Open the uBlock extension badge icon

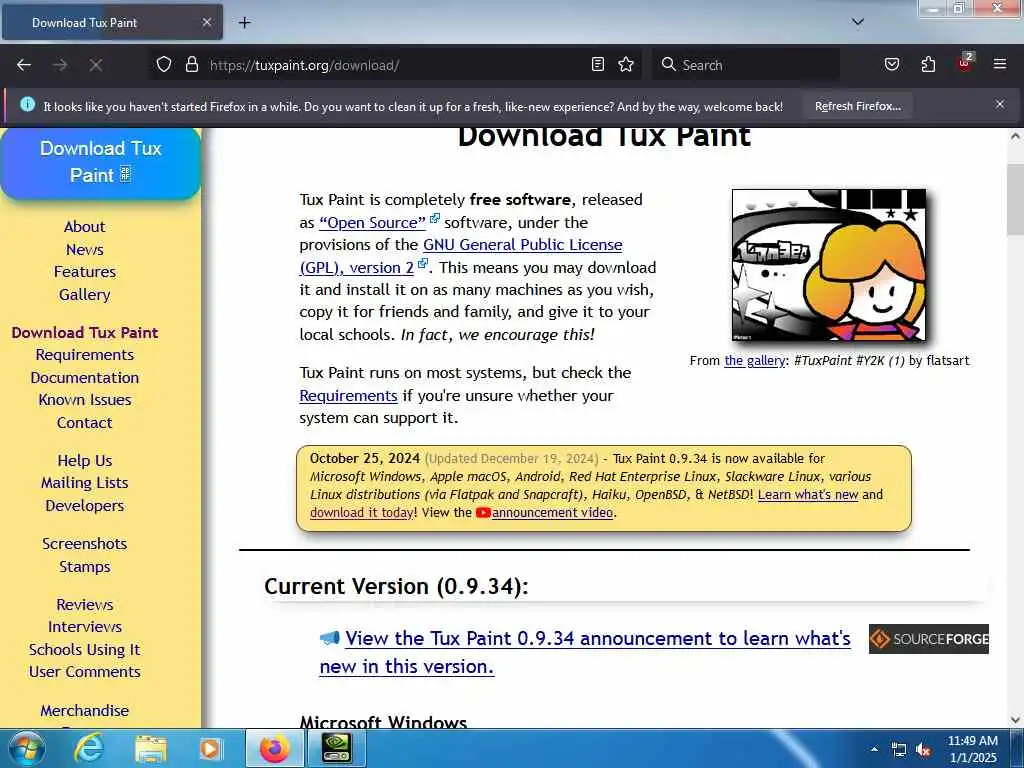click(x=965, y=63)
